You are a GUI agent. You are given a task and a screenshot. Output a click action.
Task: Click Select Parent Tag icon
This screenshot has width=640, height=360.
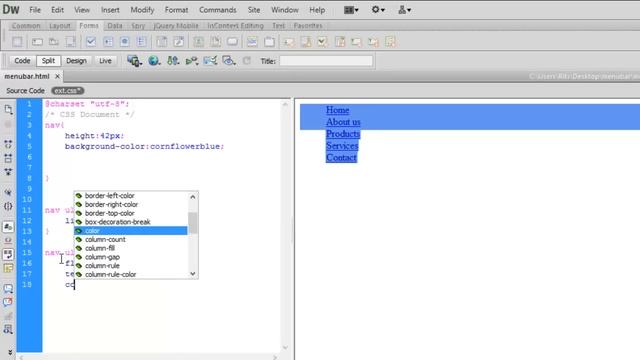(x=8, y=192)
